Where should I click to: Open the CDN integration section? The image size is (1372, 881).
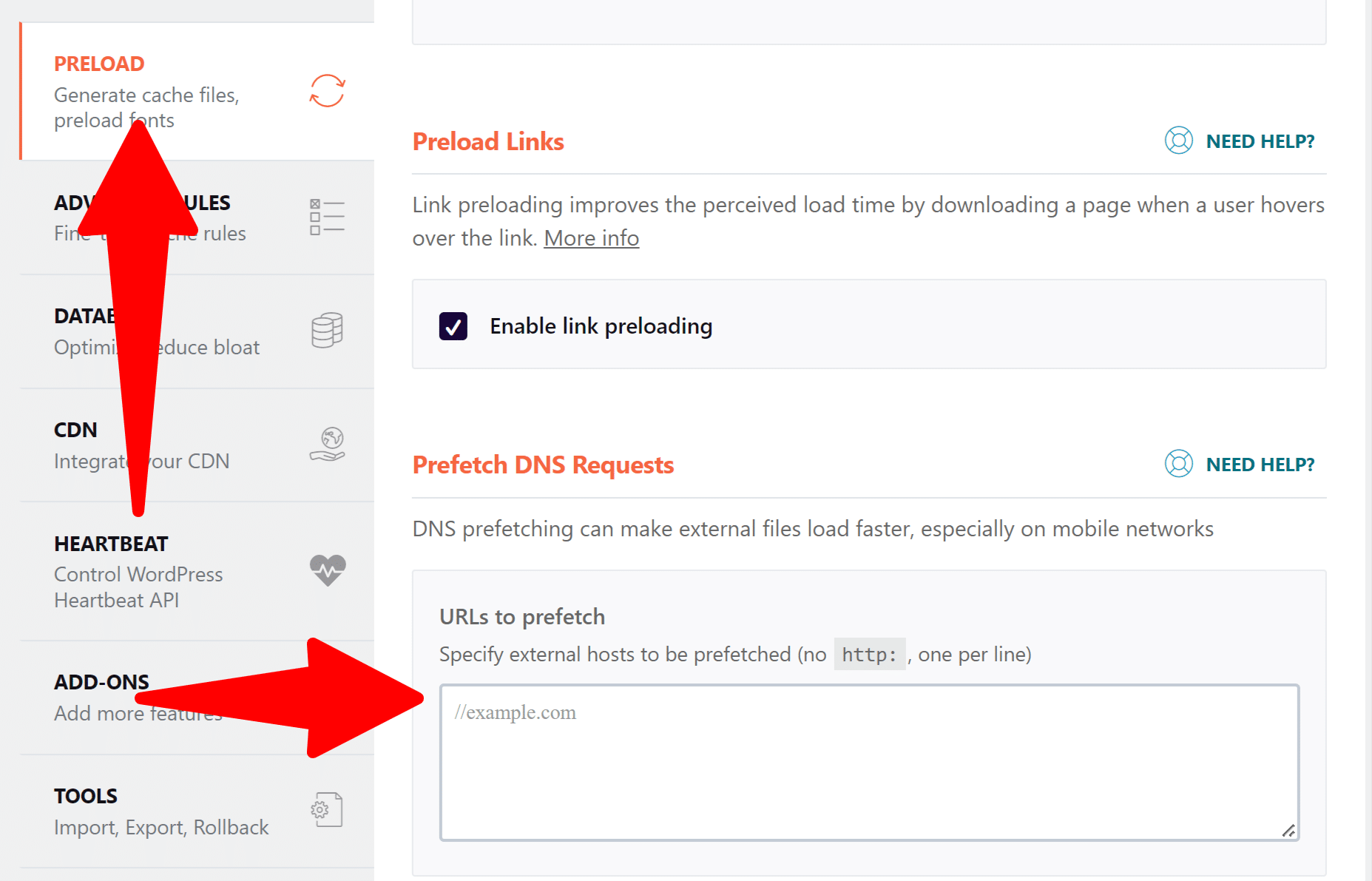[75, 430]
